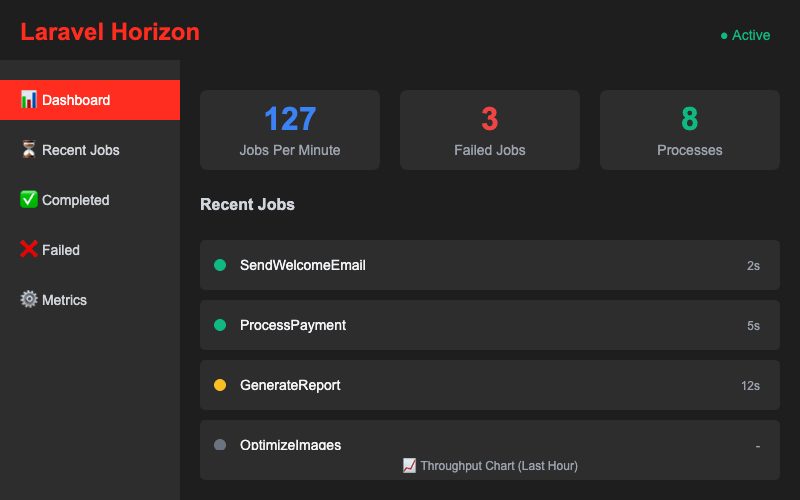Click the green number 8 value

pyautogui.click(x=690, y=119)
